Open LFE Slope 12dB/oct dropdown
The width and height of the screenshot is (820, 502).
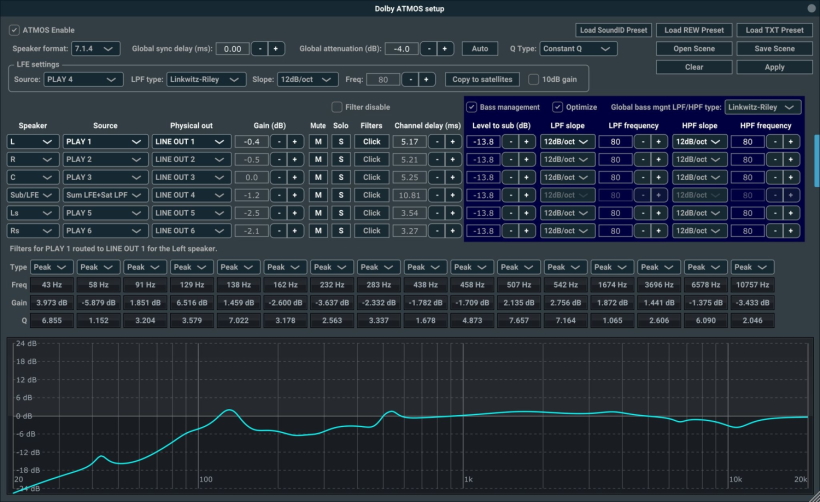pyautogui.click(x=308, y=79)
